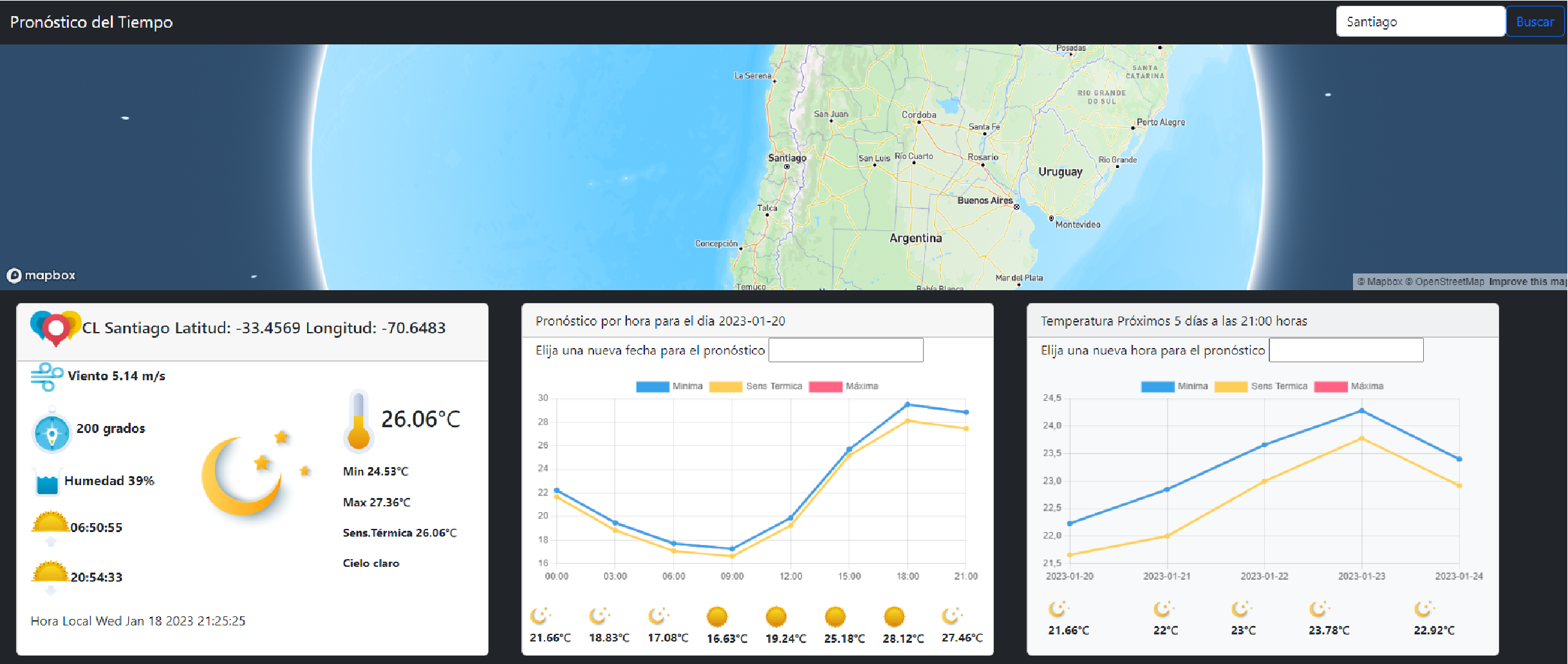Click the moon icon above 22°C
Viewport: 1568px width, 664px height.
point(1164,608)
